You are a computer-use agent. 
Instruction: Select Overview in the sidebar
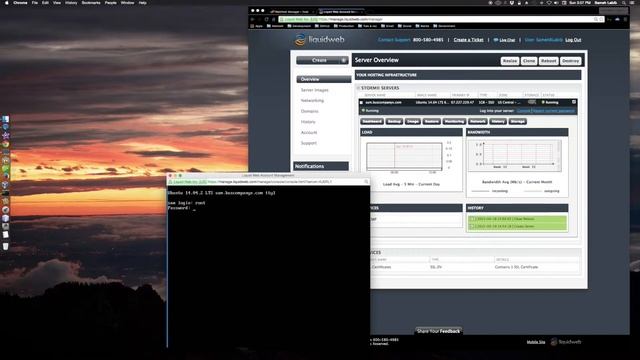coord(323,79)
